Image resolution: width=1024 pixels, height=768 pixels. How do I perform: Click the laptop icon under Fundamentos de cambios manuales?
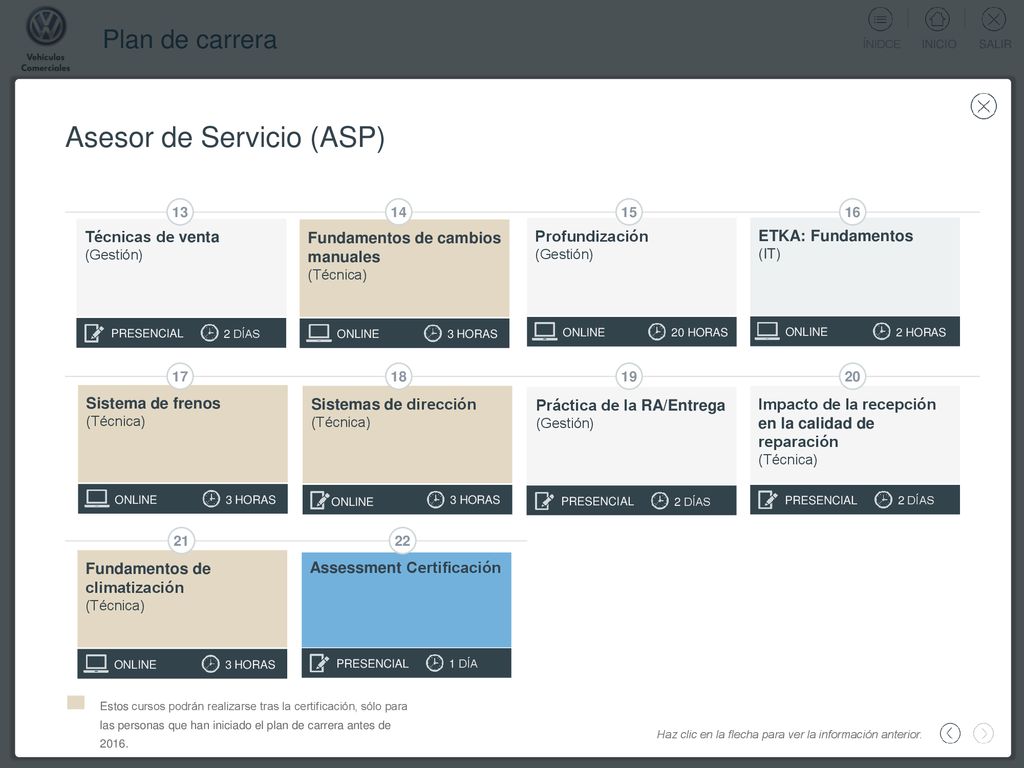319,333
